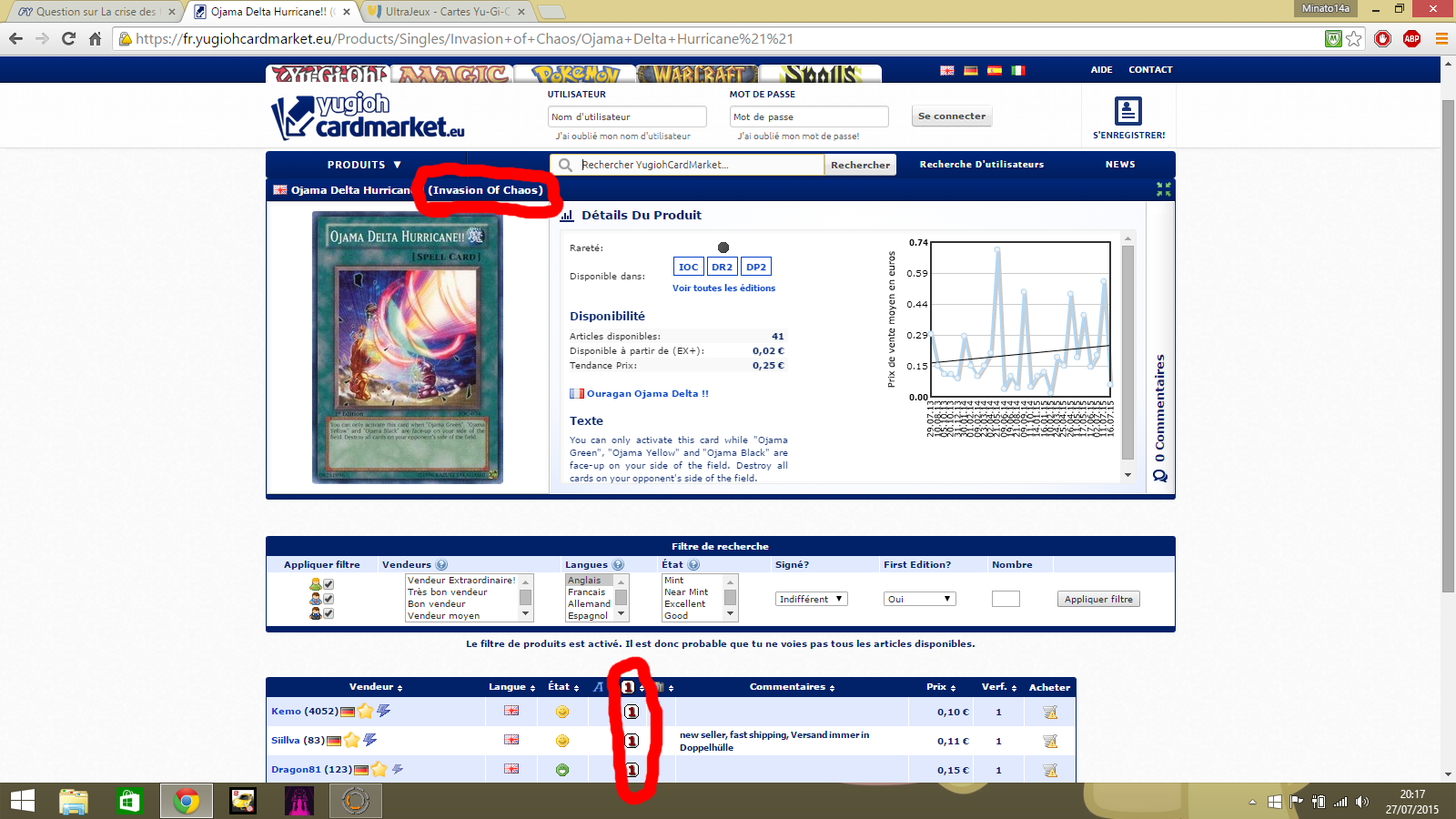The image size is (1456, 819).
Task: Switch to the Pokémon game tab
Action: pyautogui.click(x=575, y=74)
